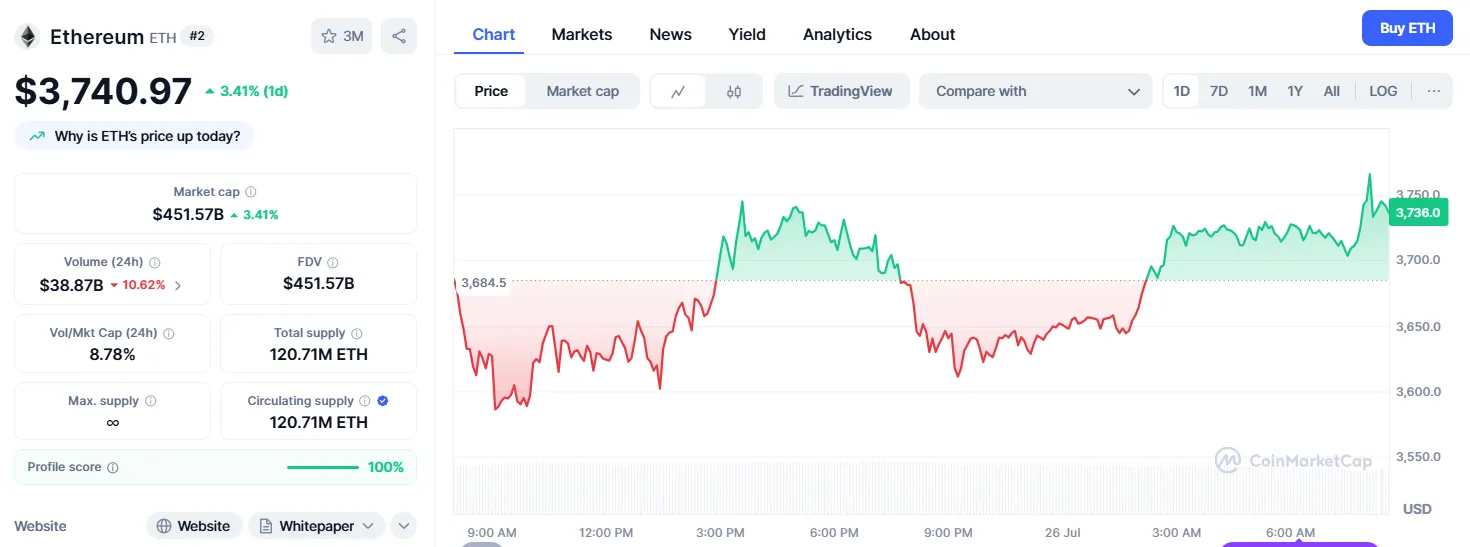
Task: Click the verified circulating supply badge
Action: click(383, 401)
